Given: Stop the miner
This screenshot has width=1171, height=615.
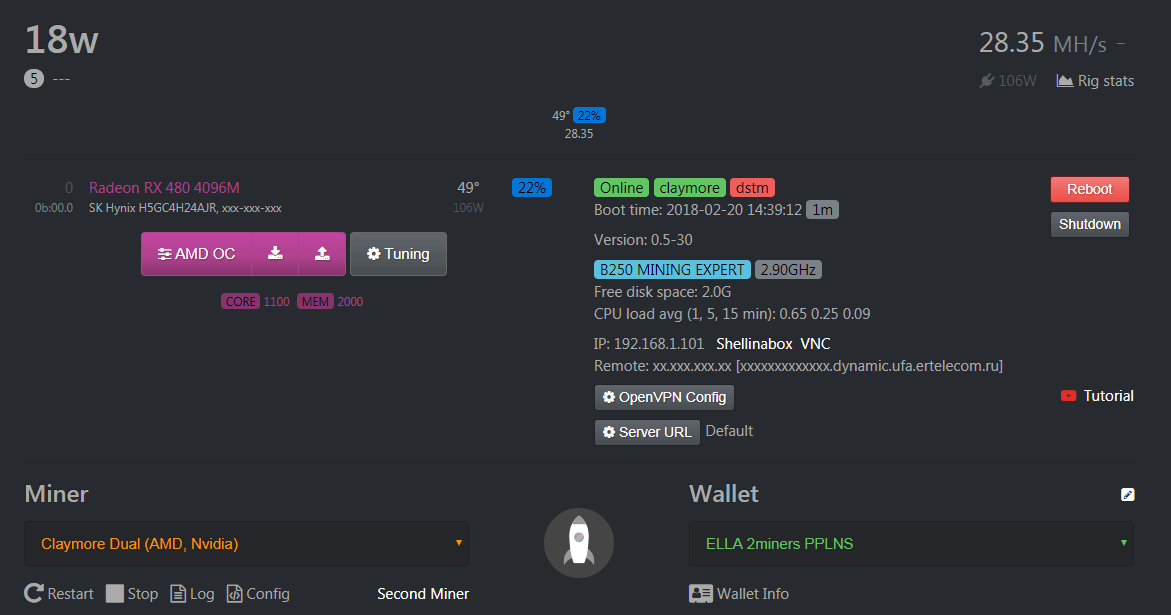Looking at the screenshot, I should click(132, 594).
